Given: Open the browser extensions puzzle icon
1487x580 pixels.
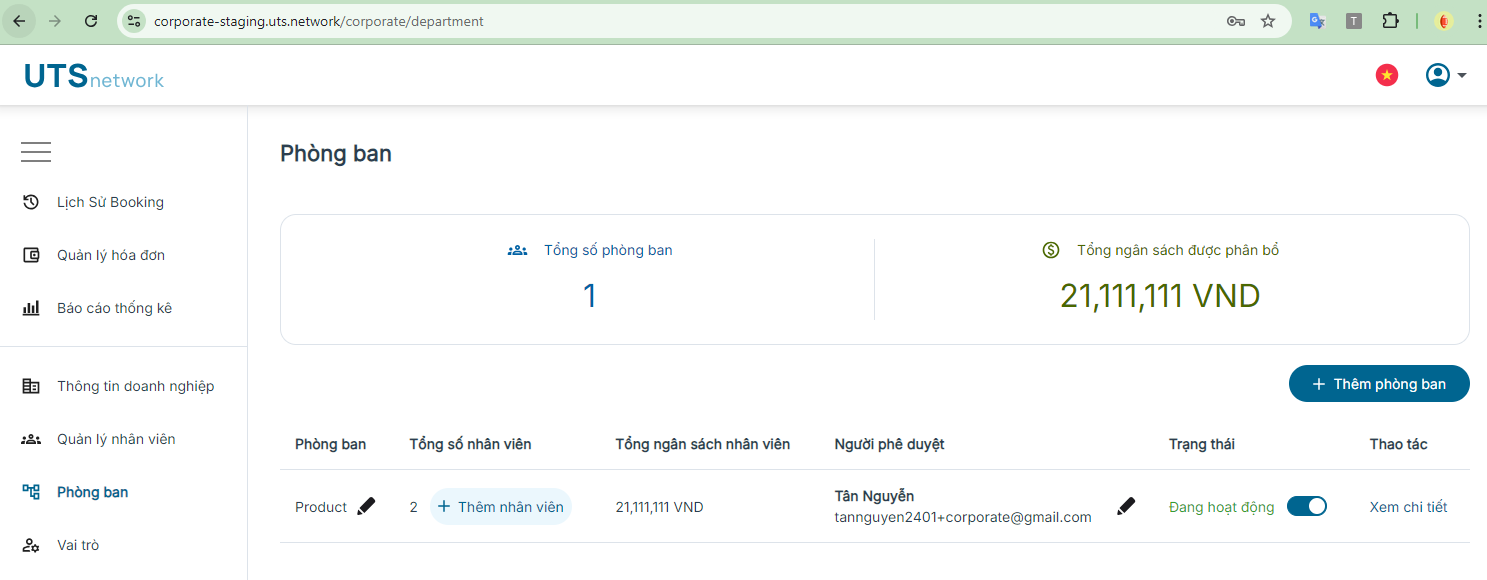Looking at the screenshot, I should [x=1390, y=21].
